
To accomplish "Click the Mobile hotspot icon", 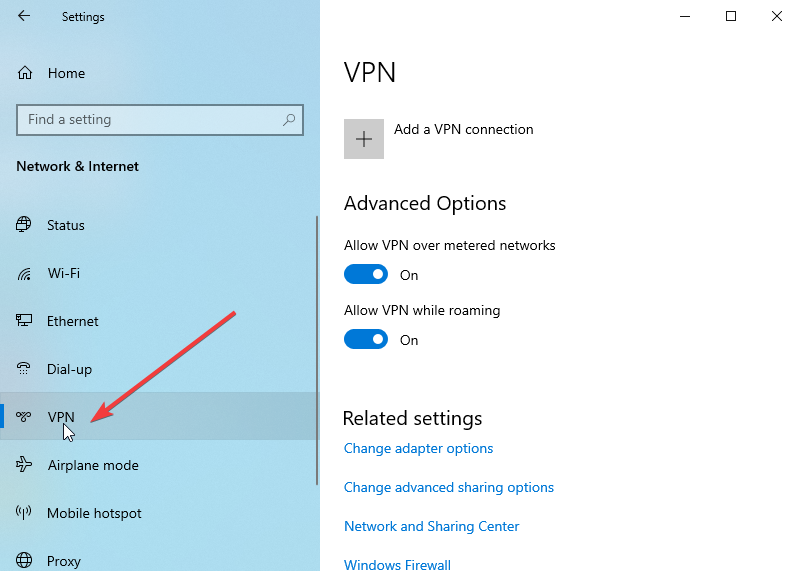I will (25, 513).
